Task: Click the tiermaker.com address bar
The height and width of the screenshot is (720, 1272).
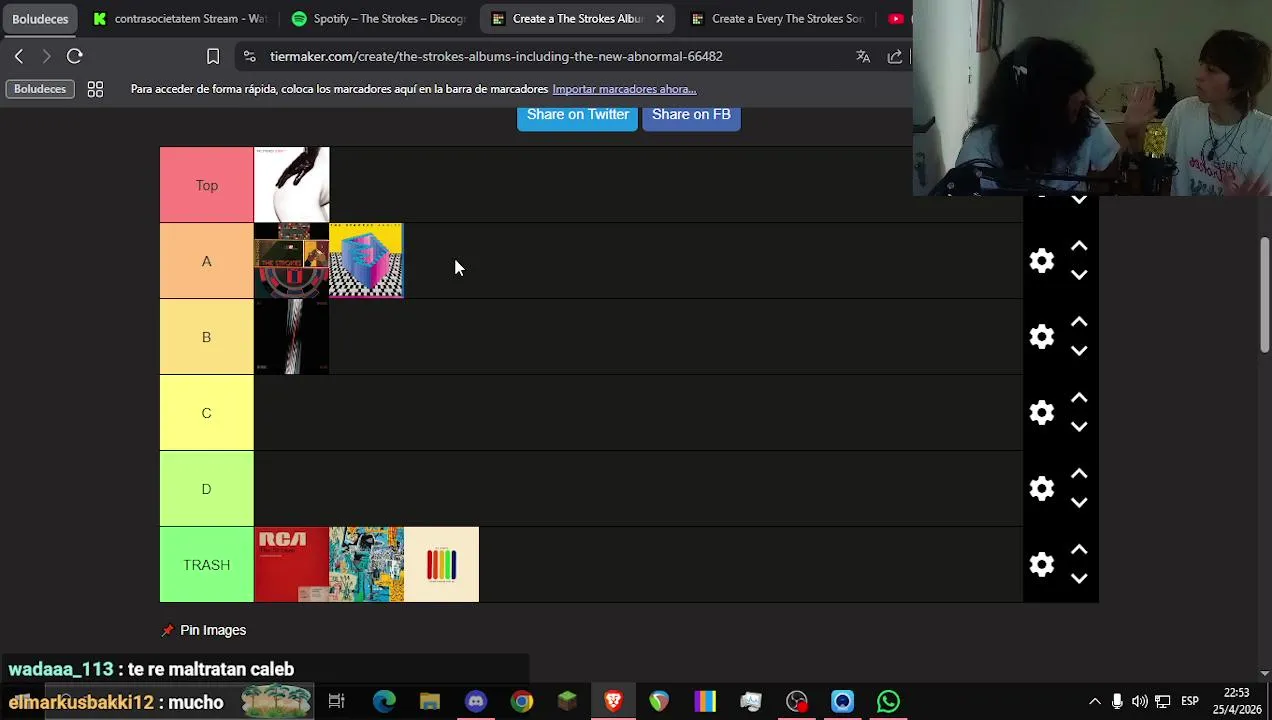Action: tap(496, 56)
